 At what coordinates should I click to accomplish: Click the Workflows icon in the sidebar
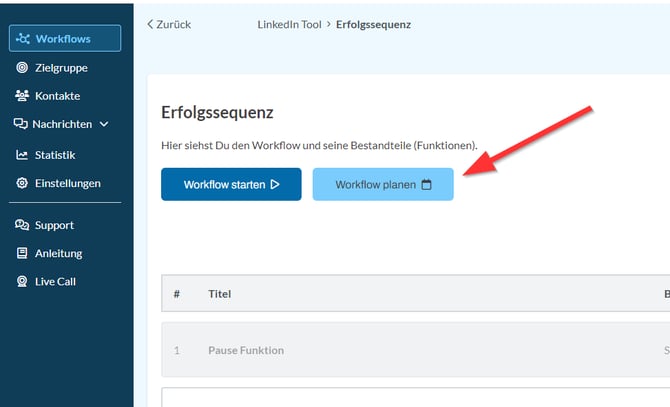(x=22, y=39)
